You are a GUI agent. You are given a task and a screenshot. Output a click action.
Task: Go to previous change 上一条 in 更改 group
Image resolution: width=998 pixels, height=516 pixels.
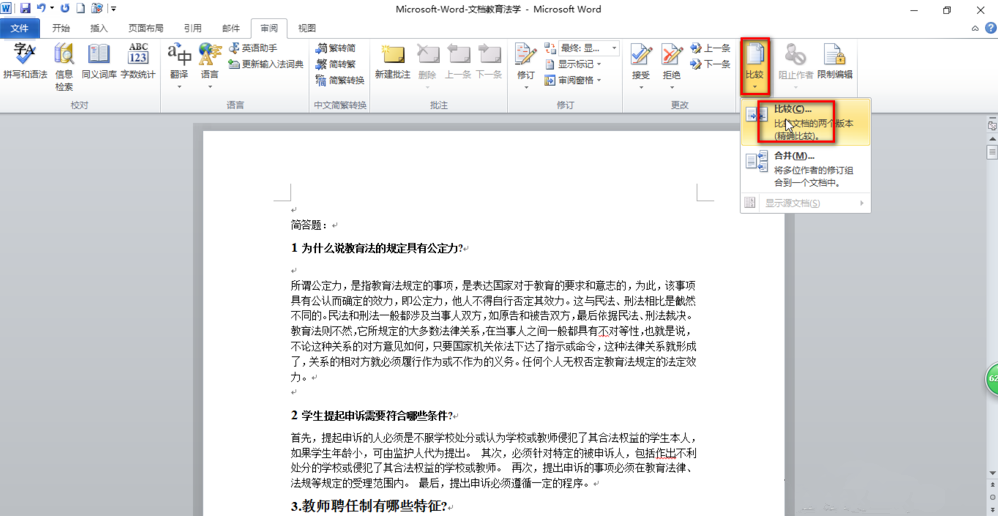[x=710, y=48]
